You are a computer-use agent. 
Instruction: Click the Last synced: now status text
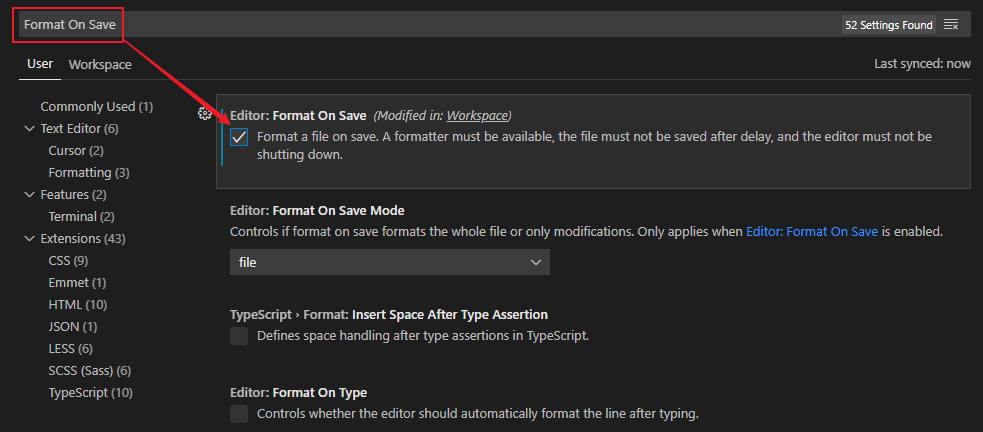point(921,64)
